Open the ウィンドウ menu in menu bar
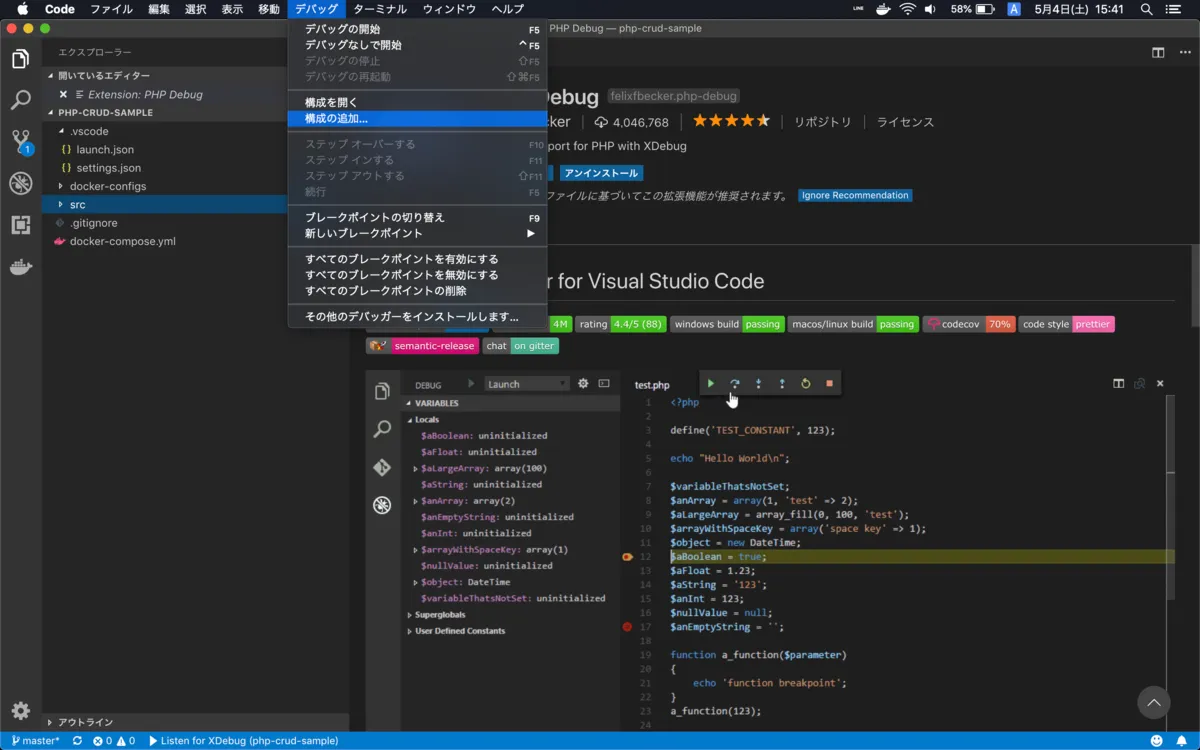 pos(449,9)
